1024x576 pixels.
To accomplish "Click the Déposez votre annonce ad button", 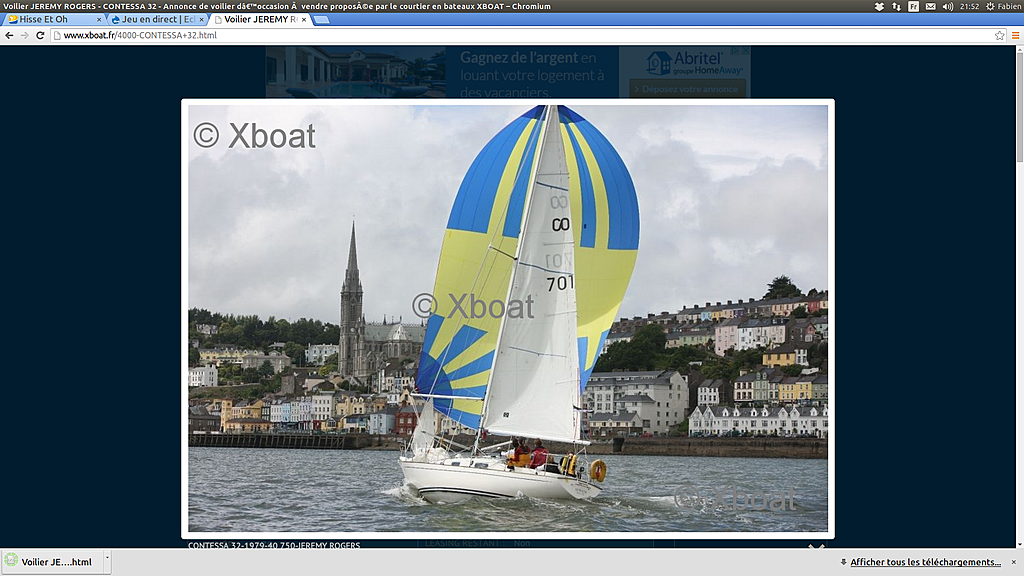I will tap(688, 89).
